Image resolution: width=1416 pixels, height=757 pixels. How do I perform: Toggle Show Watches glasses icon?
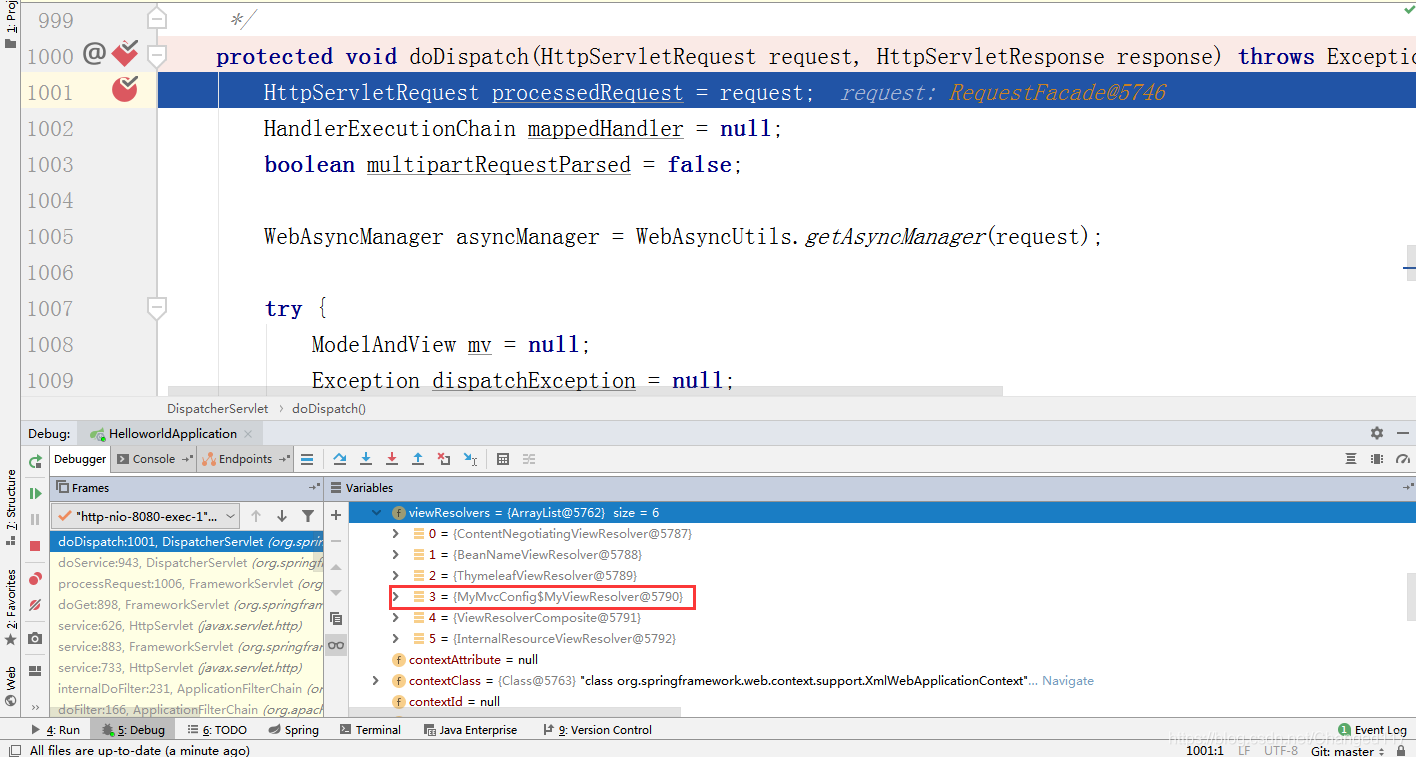point(336,645)
